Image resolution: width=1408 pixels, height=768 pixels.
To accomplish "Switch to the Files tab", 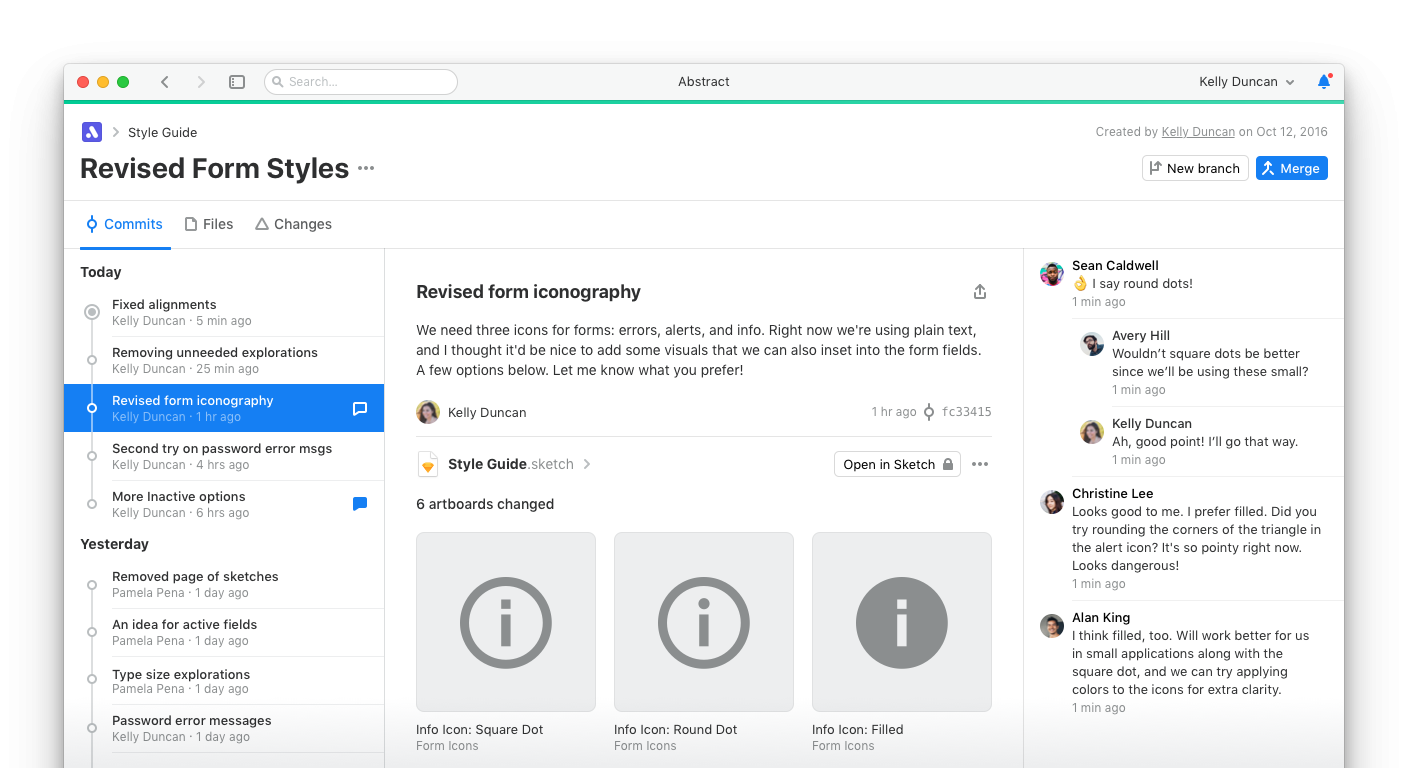I will tap(208, 224).
